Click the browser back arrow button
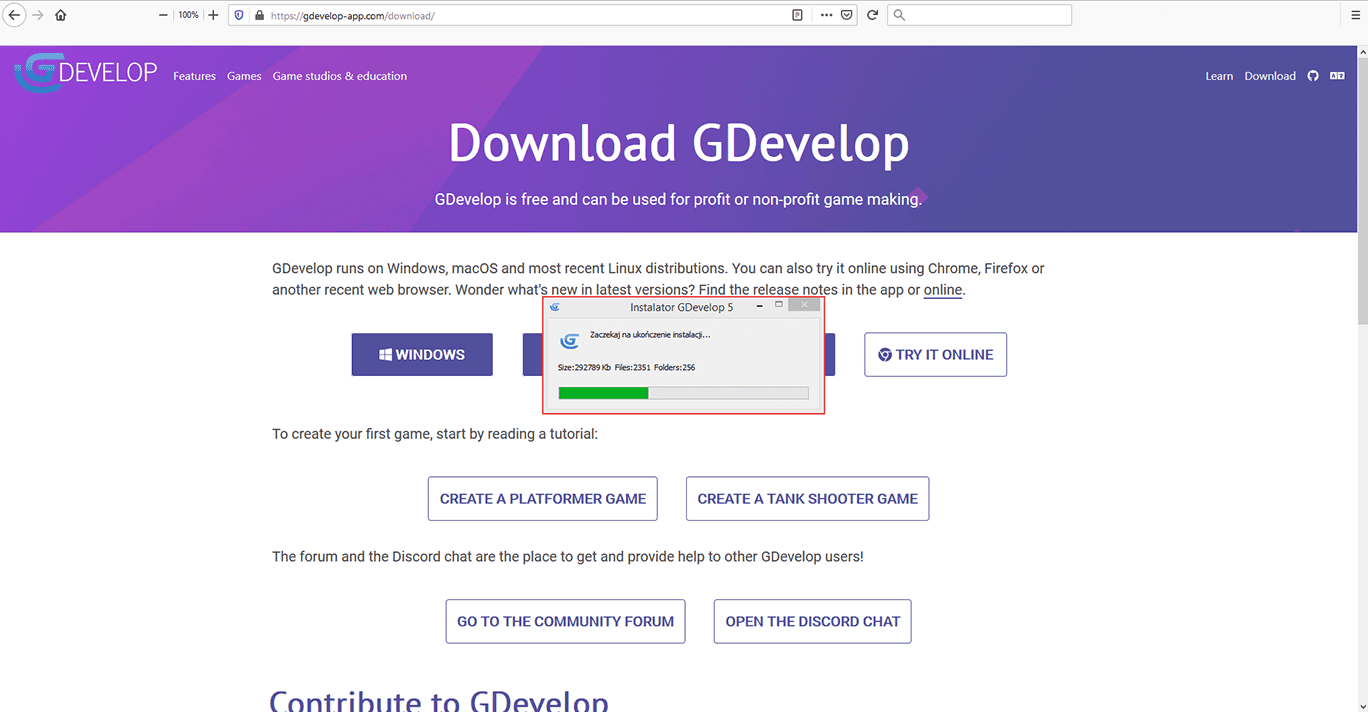 14,15
